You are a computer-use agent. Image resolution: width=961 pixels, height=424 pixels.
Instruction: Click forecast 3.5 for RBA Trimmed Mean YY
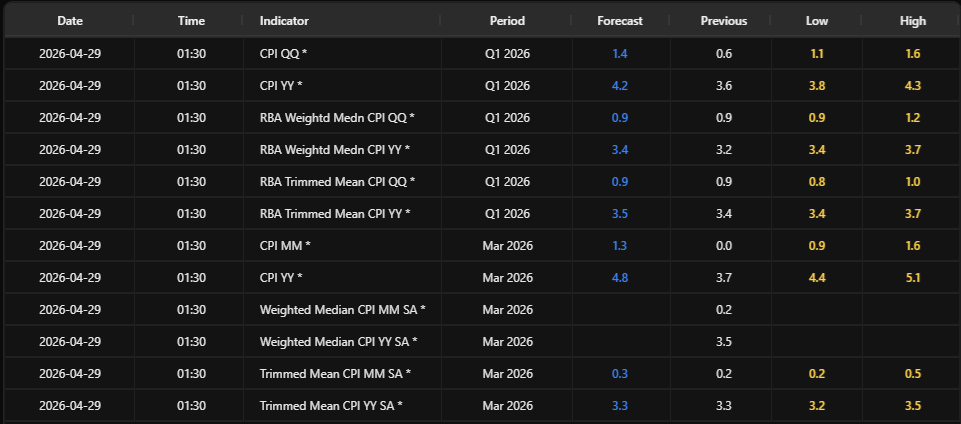coord(620,214)
